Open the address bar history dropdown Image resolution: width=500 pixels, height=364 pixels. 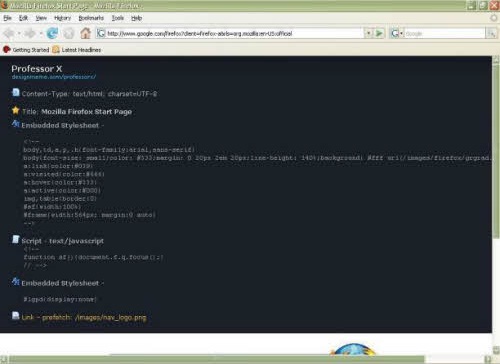click(368, 33)
